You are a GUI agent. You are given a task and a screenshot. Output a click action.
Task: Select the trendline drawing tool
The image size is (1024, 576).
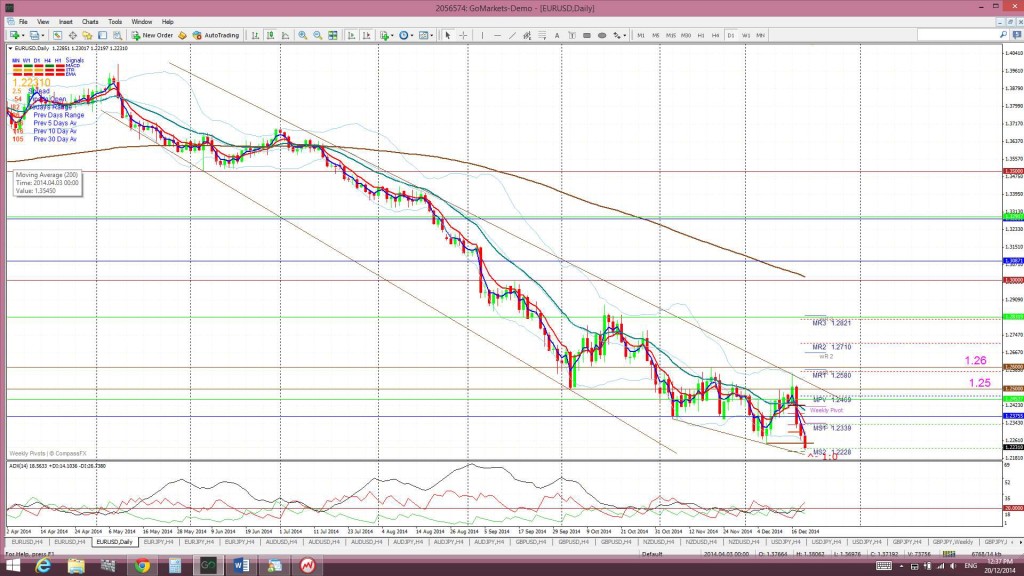point(513,35)
